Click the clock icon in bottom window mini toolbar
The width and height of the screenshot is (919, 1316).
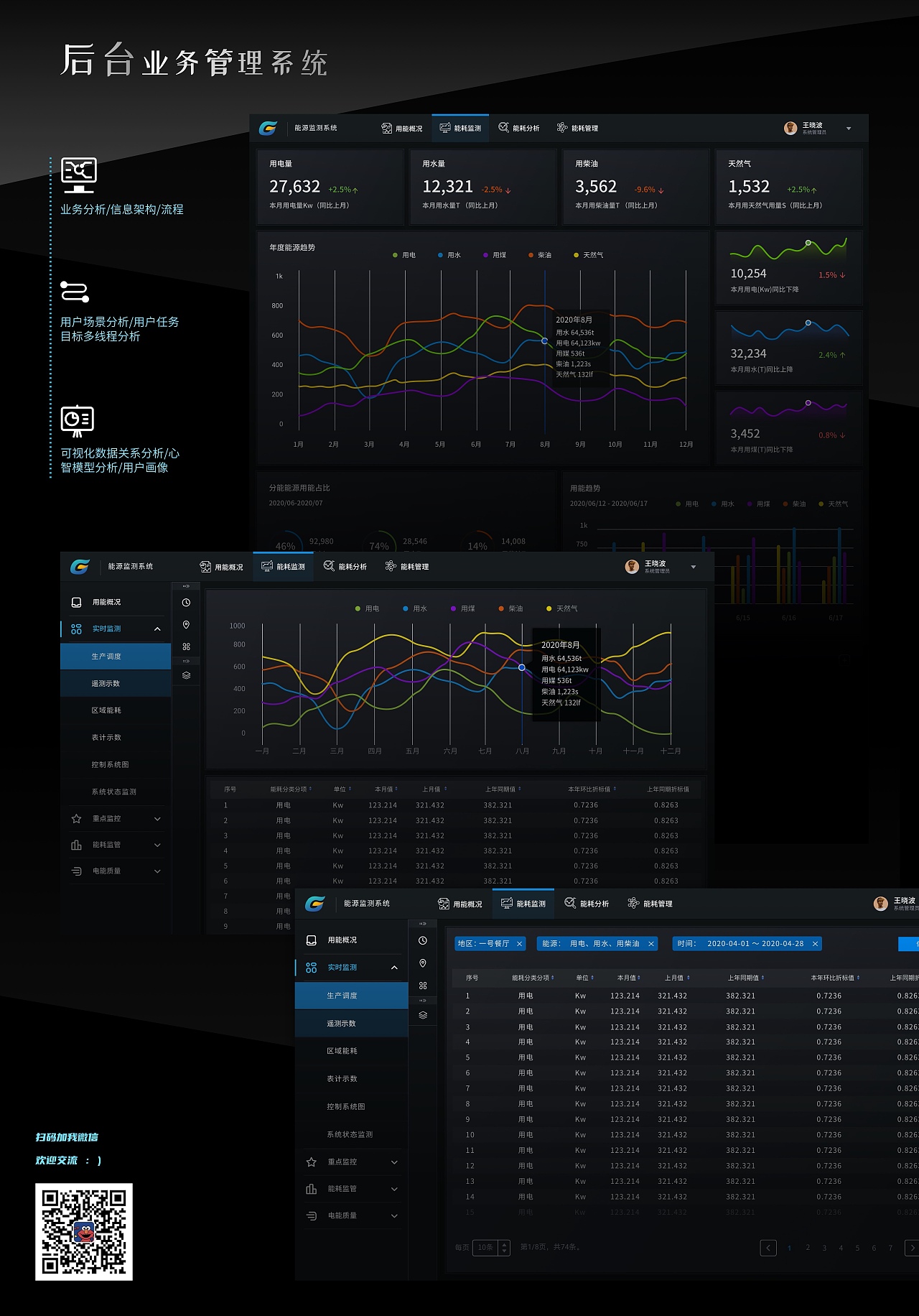[x=423, y=940]
